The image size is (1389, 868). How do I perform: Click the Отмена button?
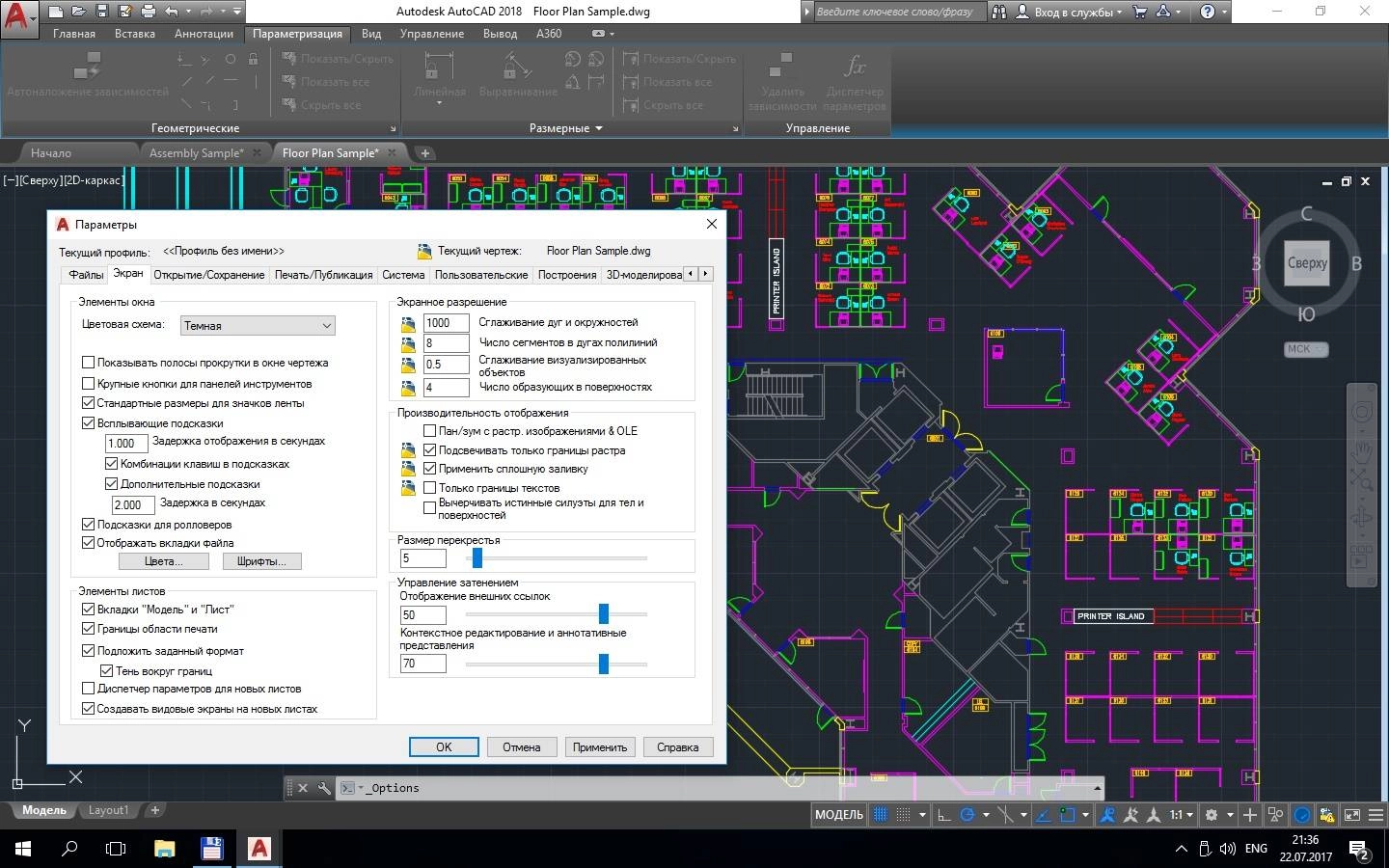[522, 746]
